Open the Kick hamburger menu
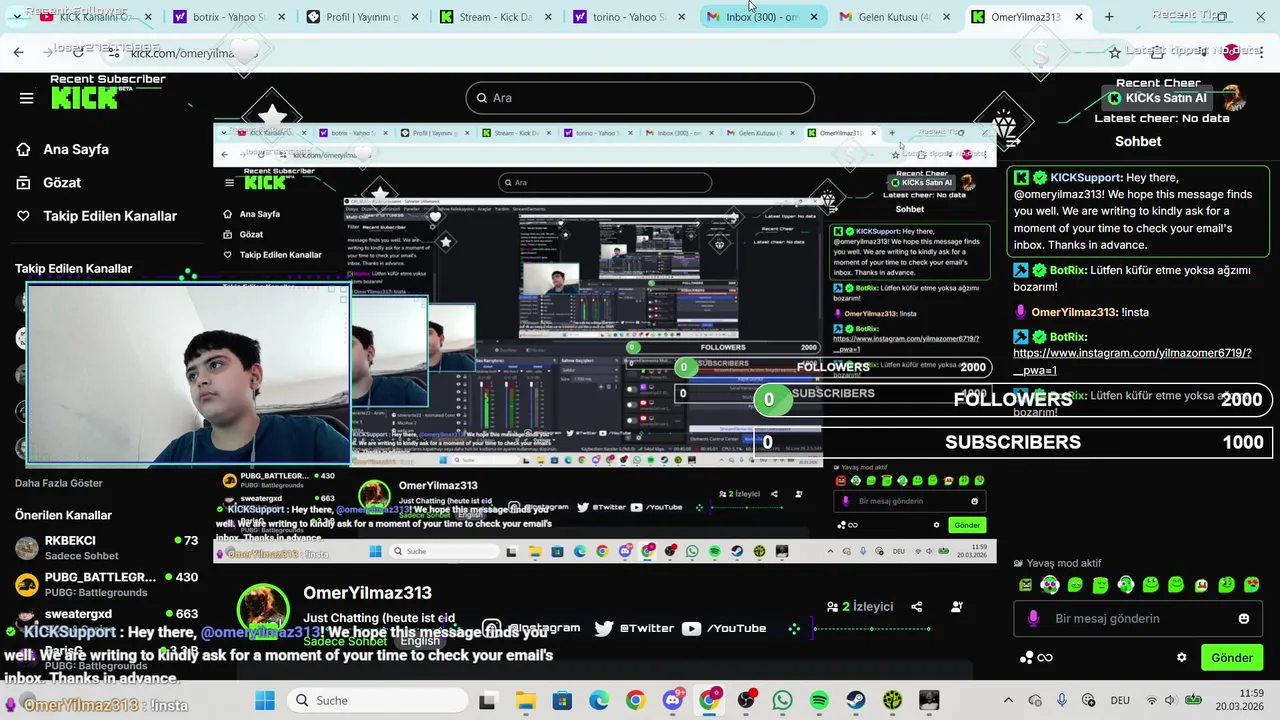 point(26,98)
